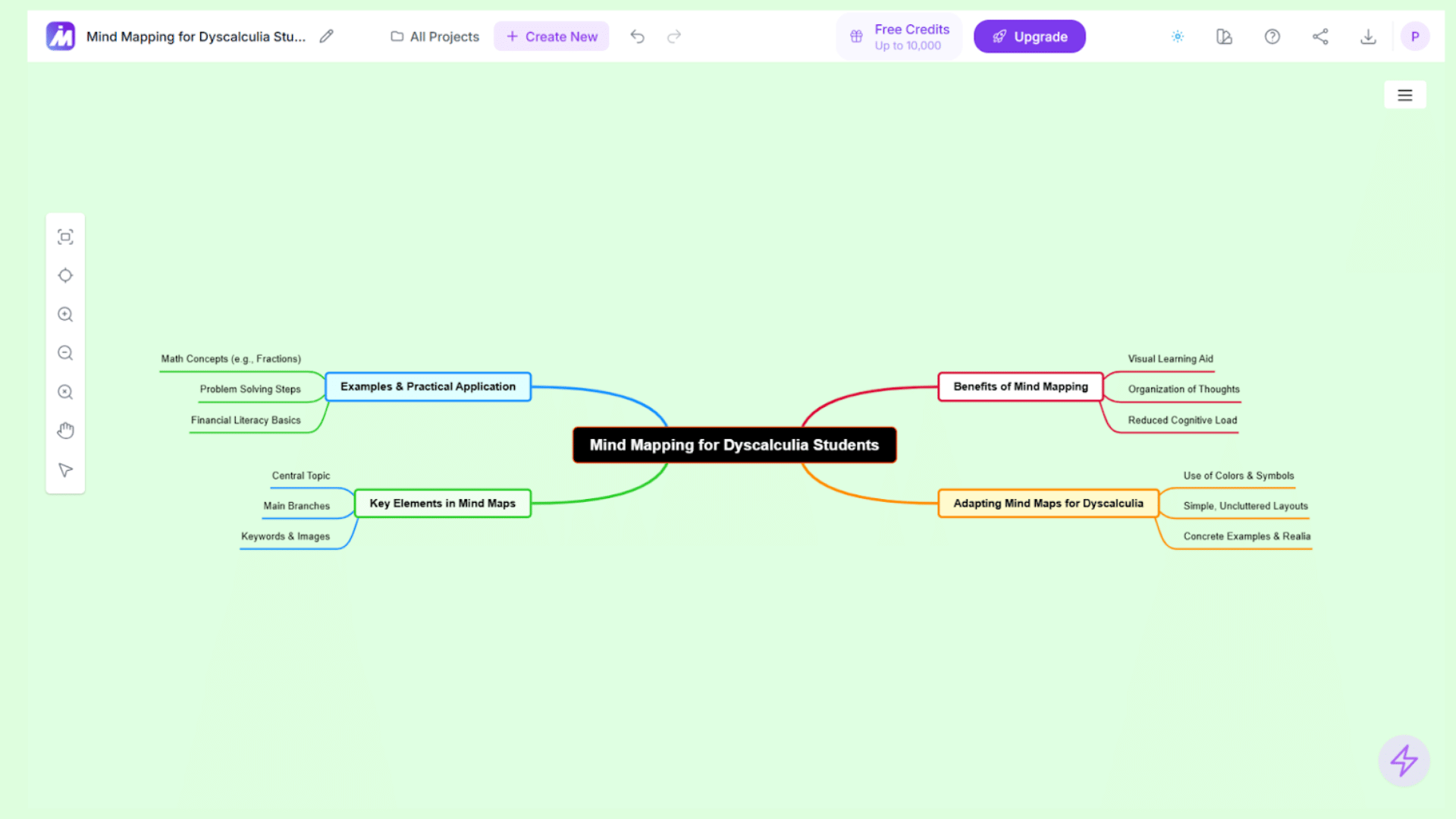This screenshot has height=819, width=1456.
Task: Toggle the light/dark theme icon
Action: tap(1178, 36)
